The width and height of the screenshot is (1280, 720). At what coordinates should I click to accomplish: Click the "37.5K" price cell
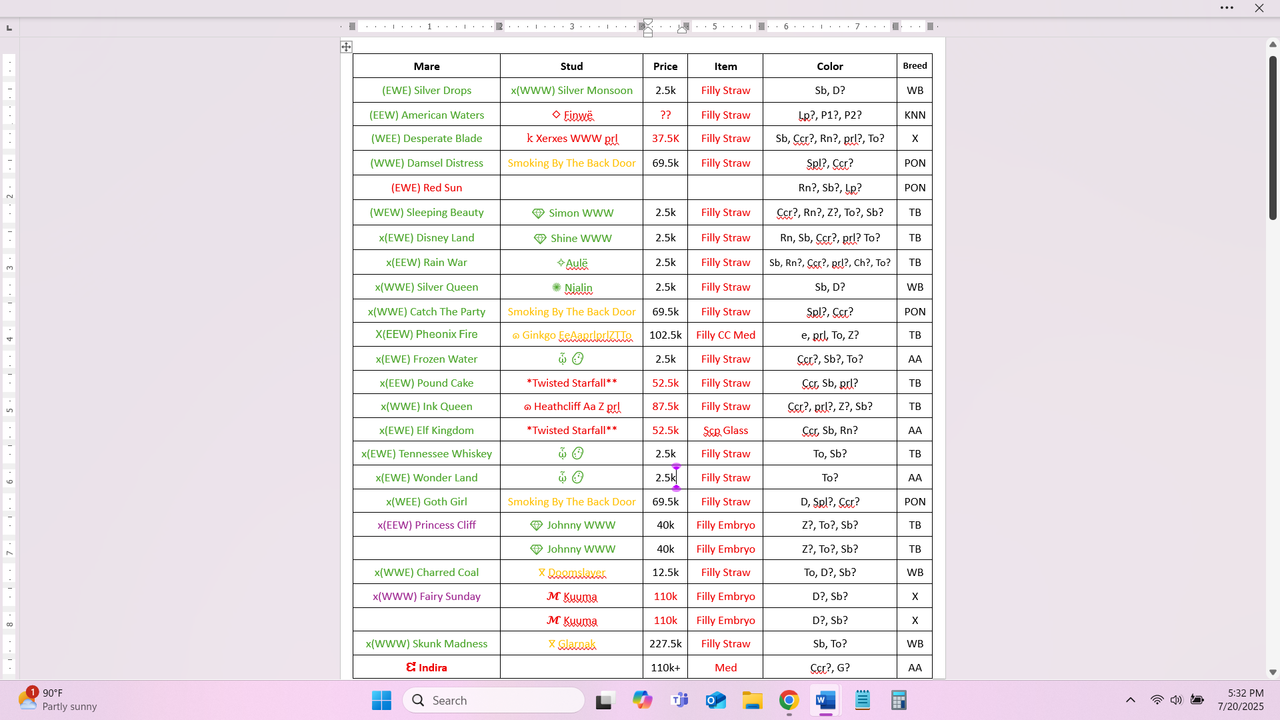coord(665,139)
